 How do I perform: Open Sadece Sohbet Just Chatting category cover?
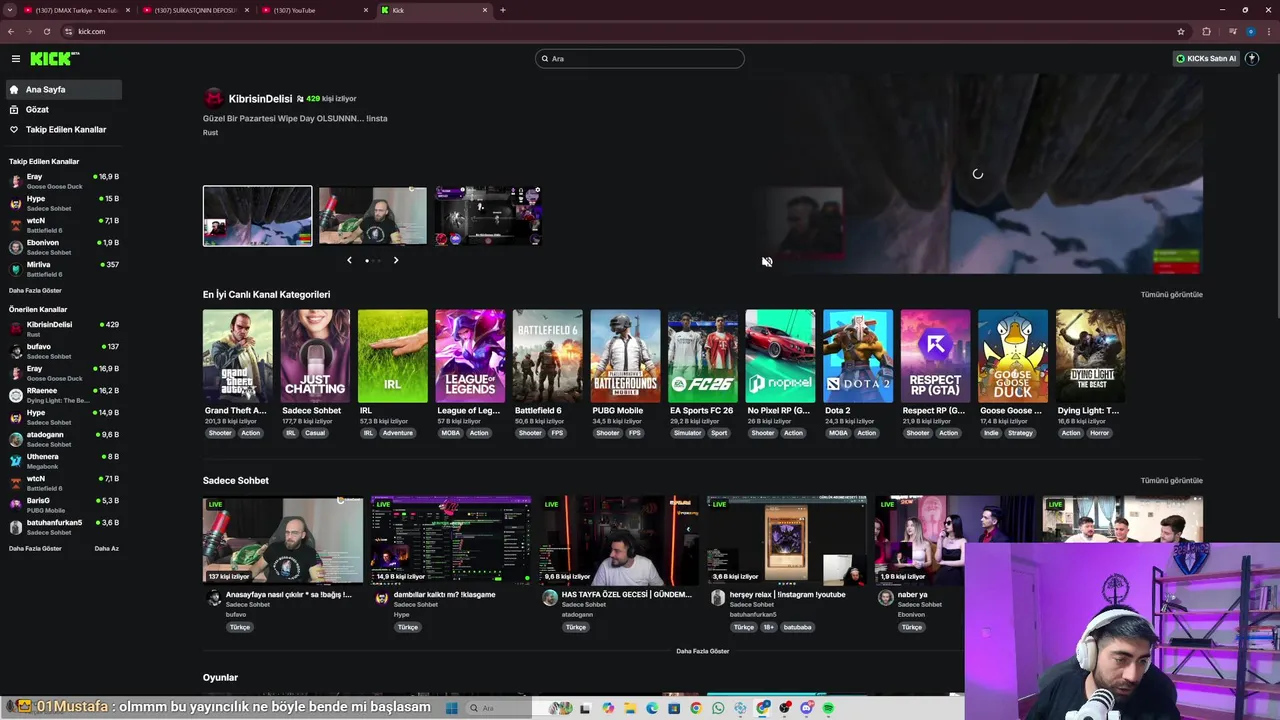(x=315, y=356)
